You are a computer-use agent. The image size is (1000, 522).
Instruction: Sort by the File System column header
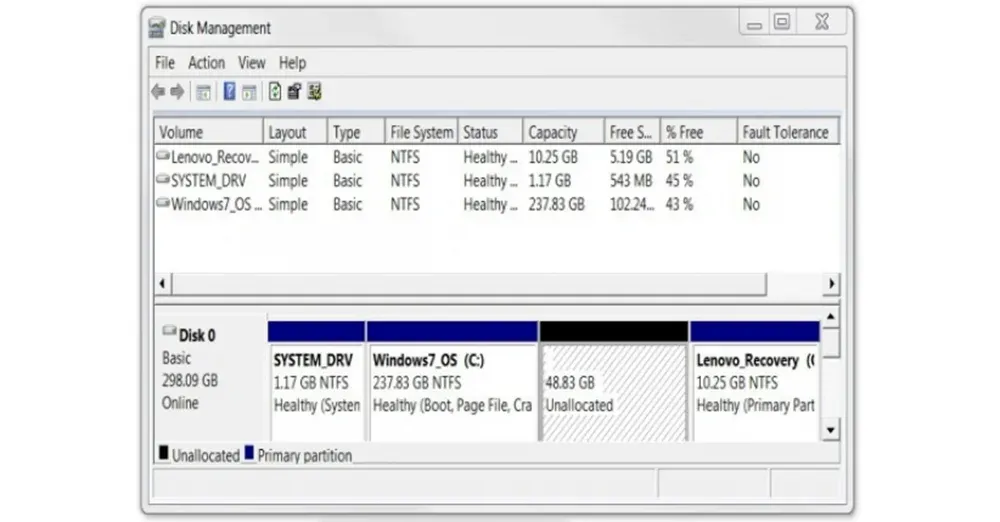point(422,132)
